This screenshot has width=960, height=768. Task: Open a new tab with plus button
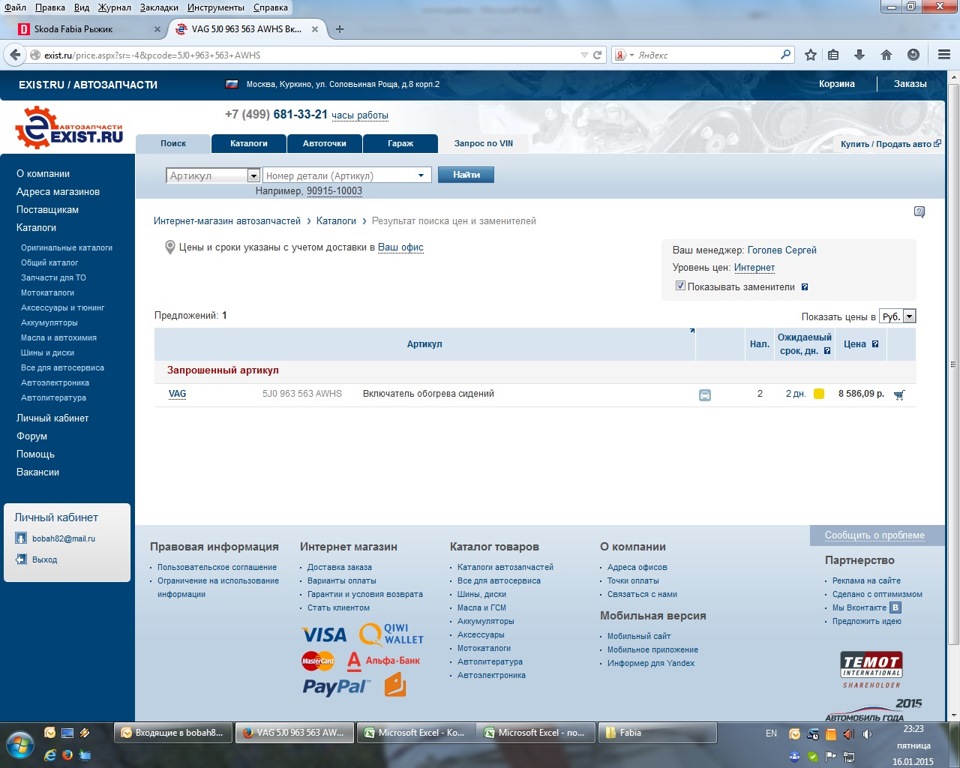tap(339, 29)
